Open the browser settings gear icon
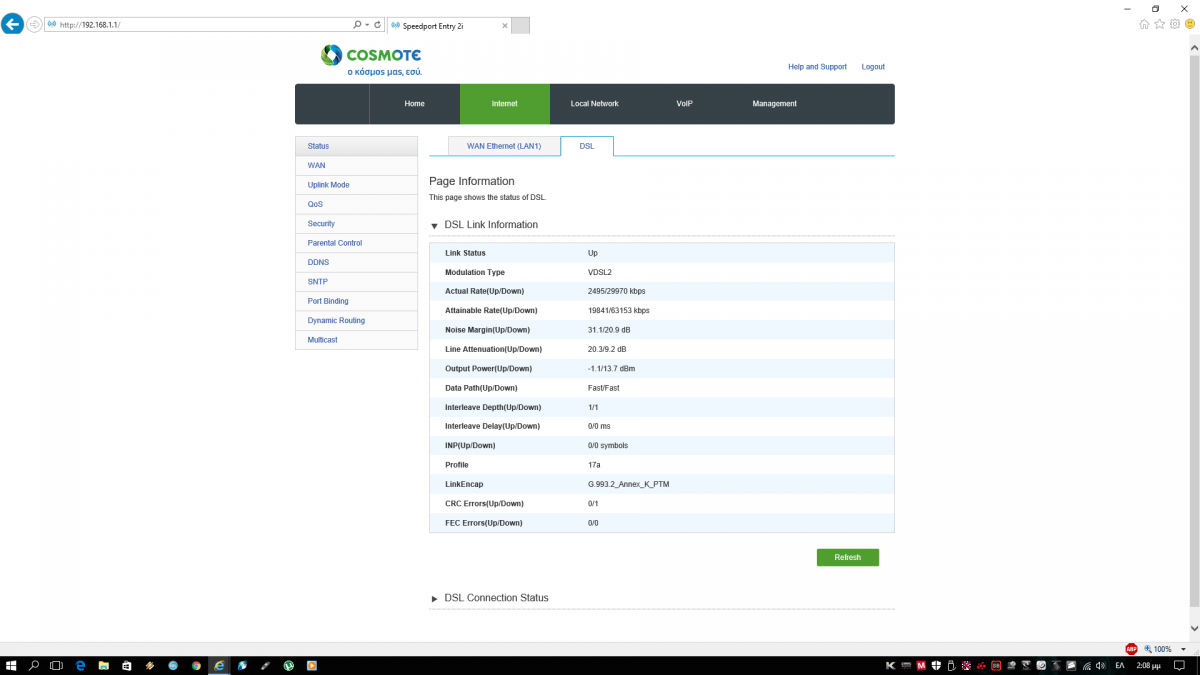The height and width of the screenshot is (675, 1200). point(1175,24)
